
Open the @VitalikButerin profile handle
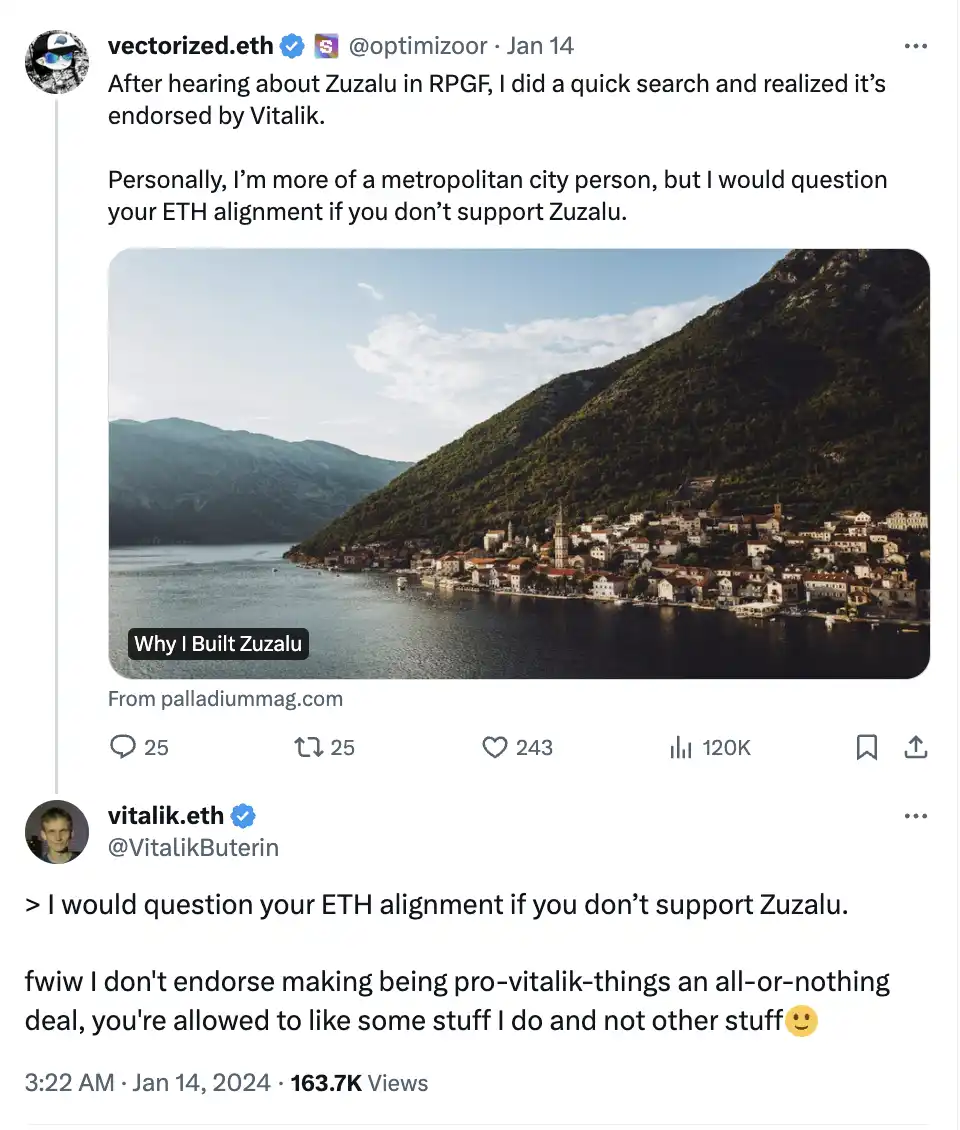coord(193,848)
